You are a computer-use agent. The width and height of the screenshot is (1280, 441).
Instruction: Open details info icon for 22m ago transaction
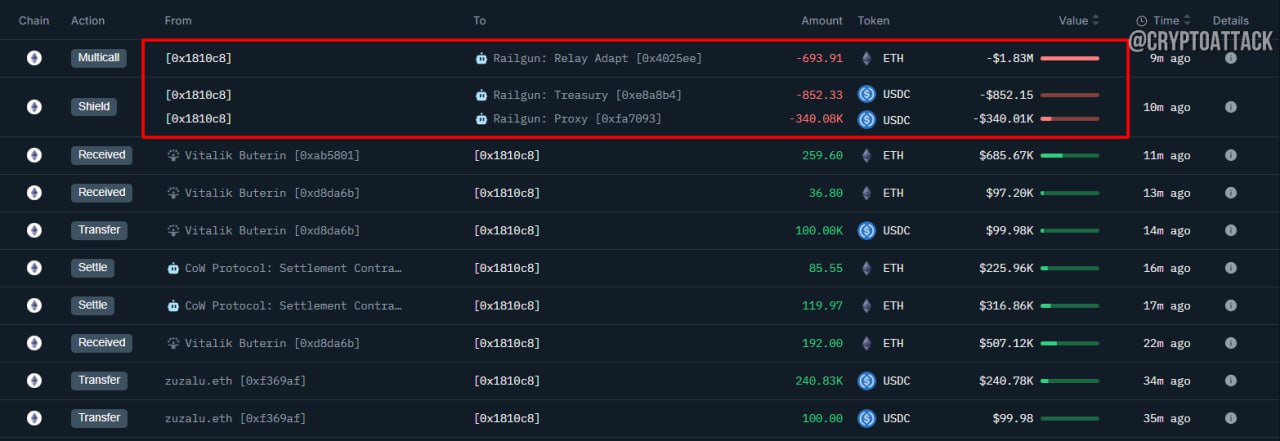[x=1231, y=343]
